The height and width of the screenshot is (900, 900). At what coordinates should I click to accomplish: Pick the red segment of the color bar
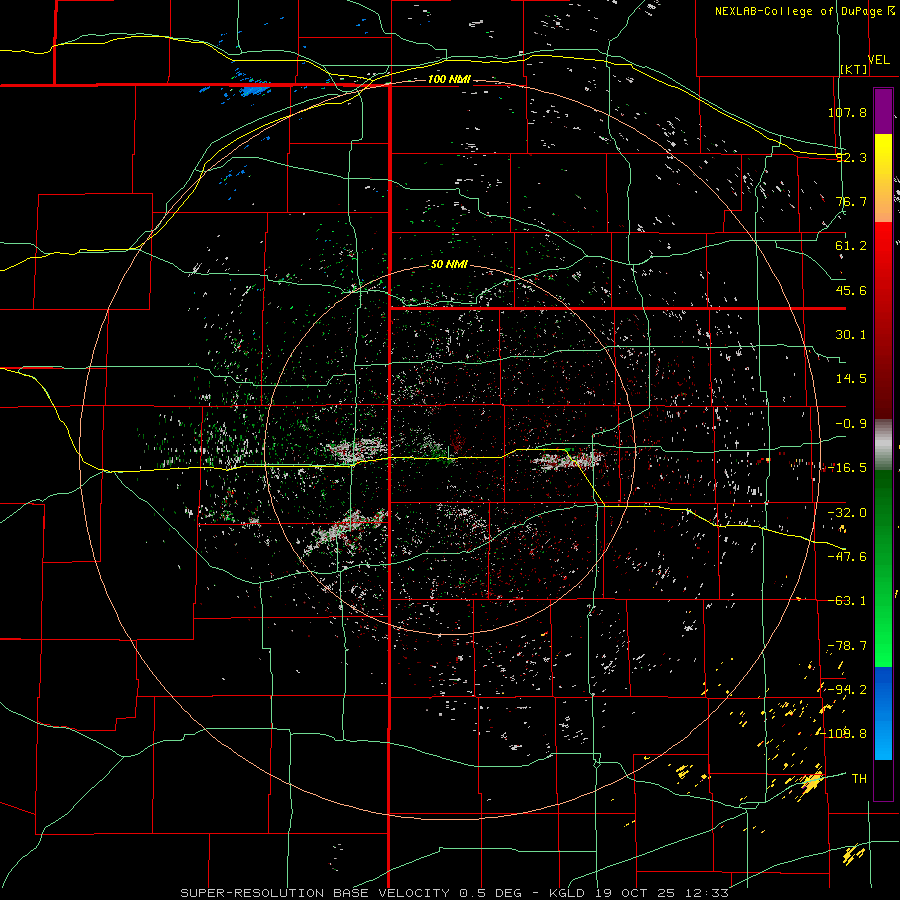click(883, 320)
